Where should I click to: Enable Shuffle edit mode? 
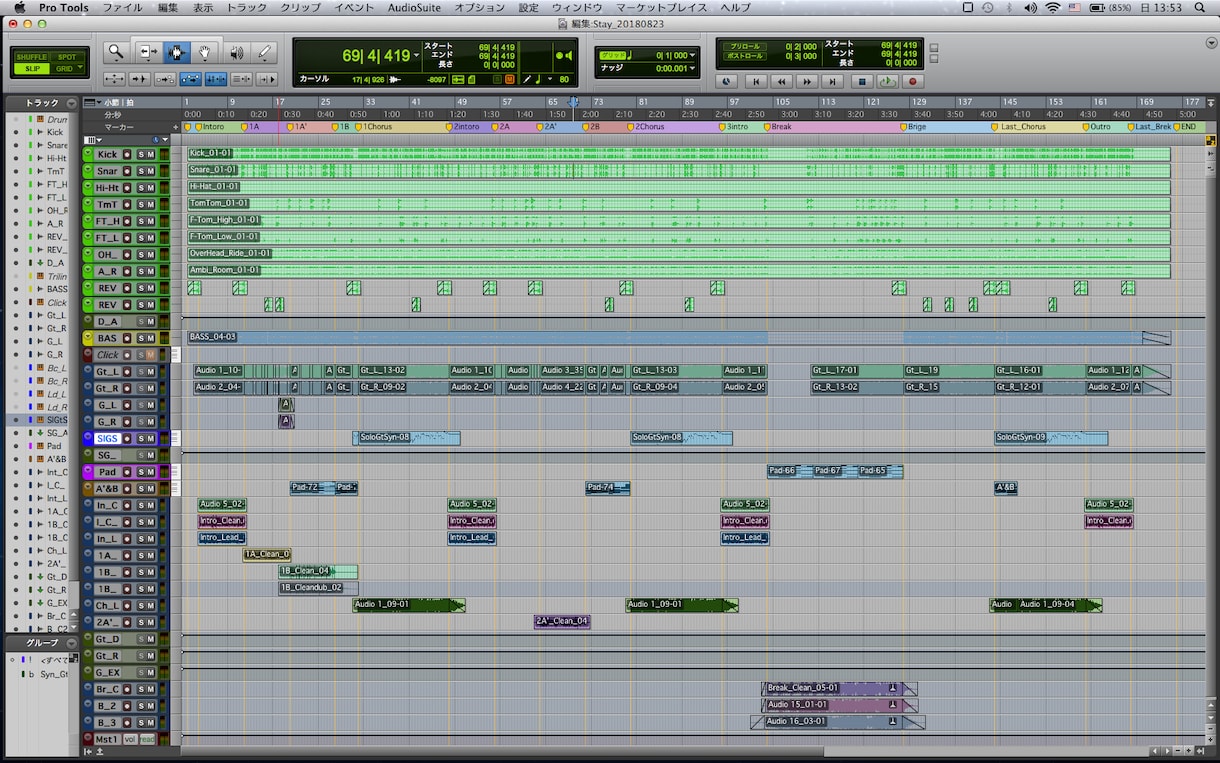point(31,57)
